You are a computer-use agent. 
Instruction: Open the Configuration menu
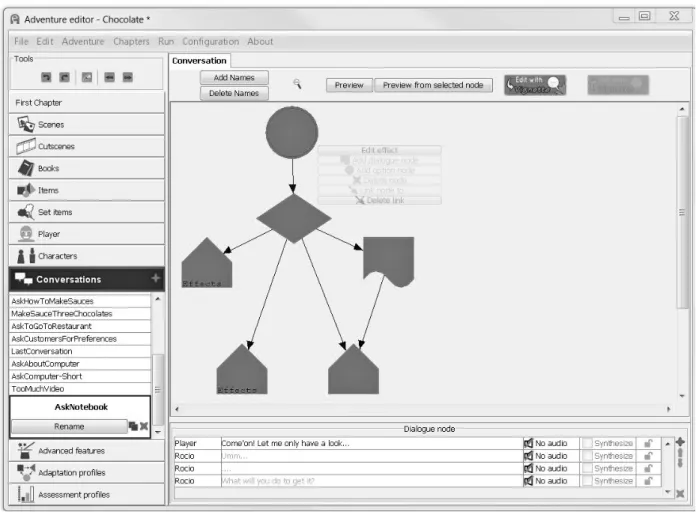tap(210, 41)
